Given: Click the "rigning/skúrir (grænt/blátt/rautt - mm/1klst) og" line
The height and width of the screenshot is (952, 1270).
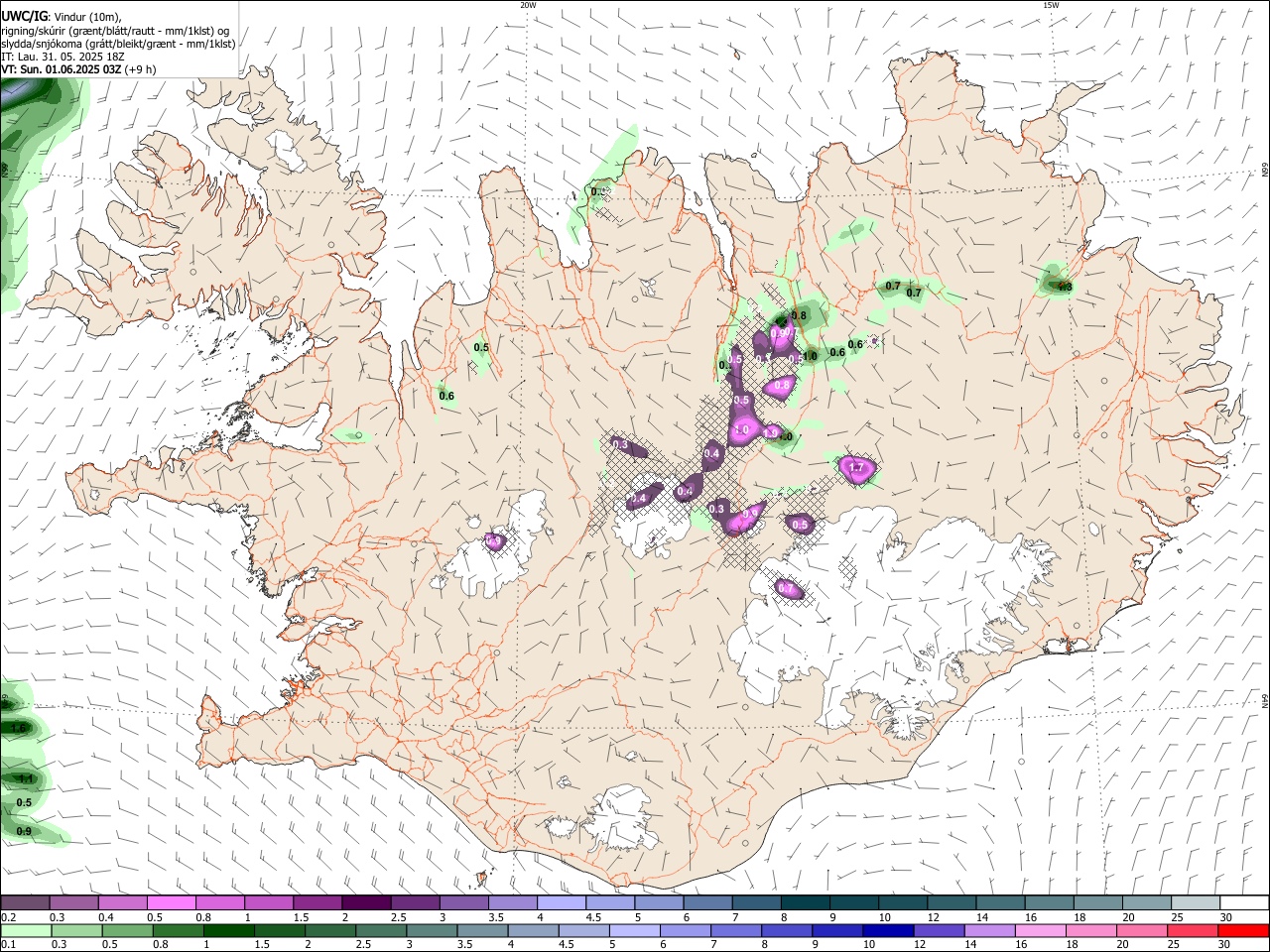Looking at the screenshot, I should click(115, 31).
